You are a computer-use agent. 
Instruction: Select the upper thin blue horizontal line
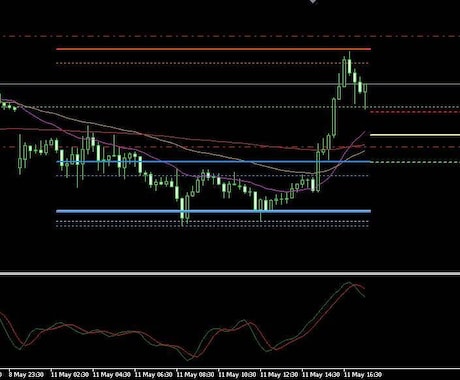click(213, 162)
